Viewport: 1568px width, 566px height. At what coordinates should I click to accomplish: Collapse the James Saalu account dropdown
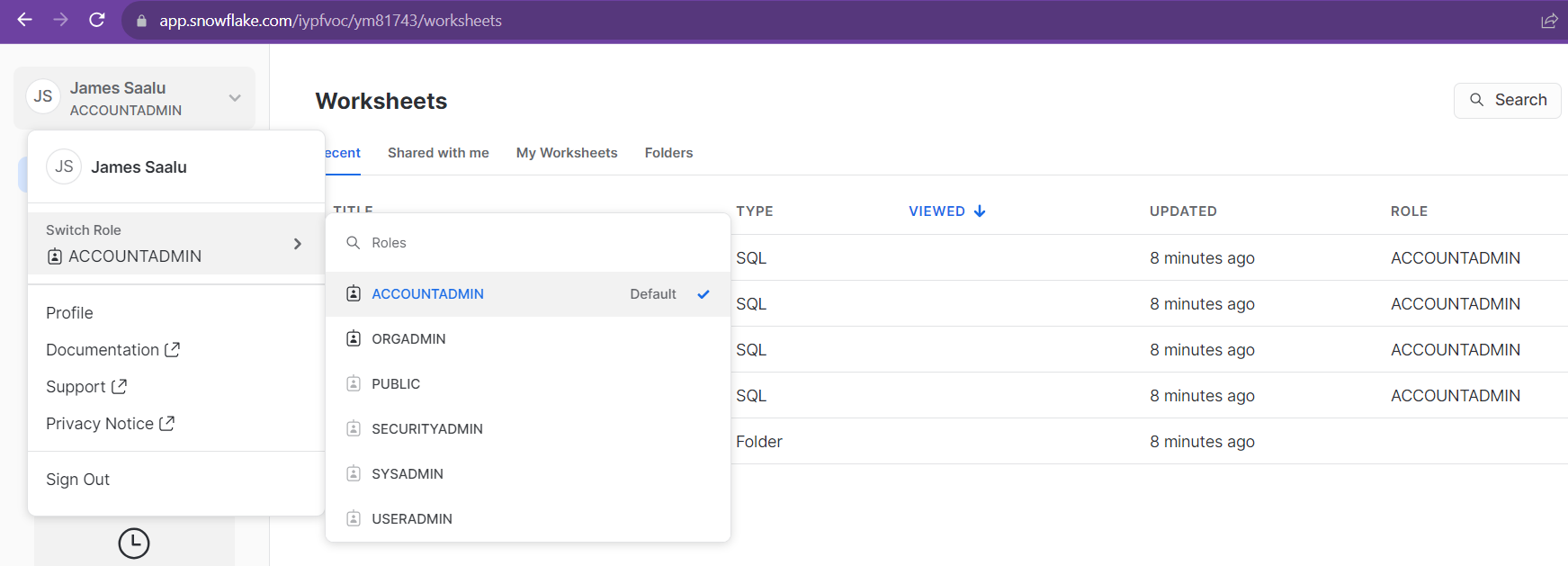[x=234, y=98]
